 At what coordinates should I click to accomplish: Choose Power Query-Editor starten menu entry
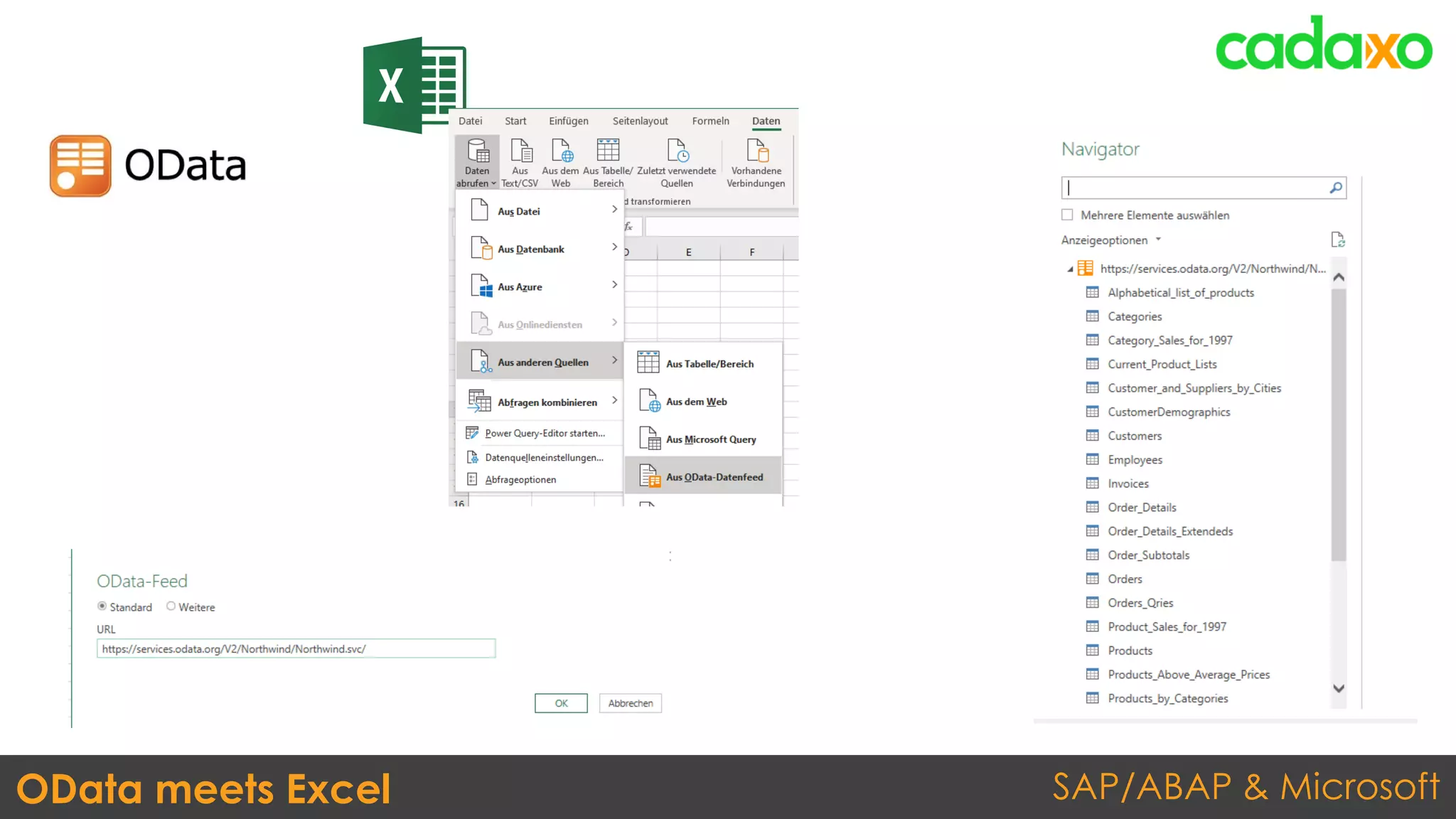[x=540, y=433]
